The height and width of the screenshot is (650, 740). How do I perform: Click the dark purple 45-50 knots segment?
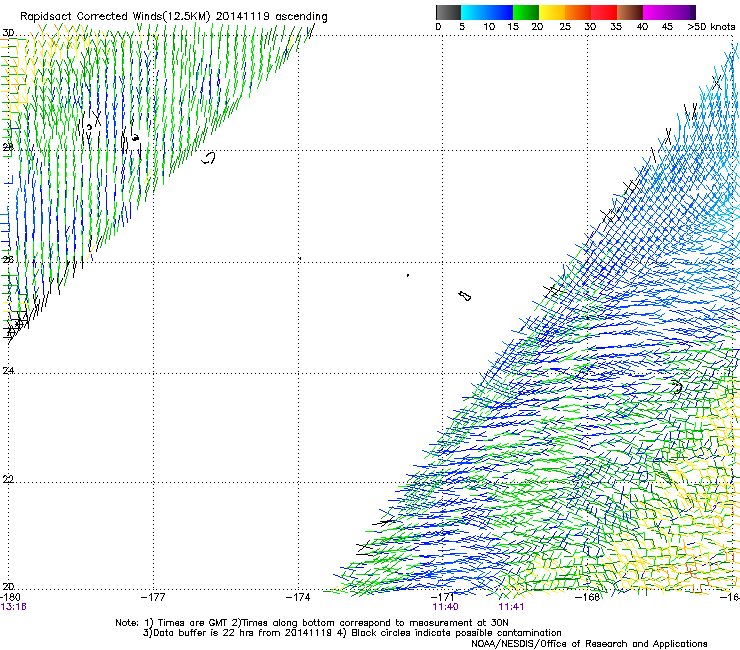click(x=682, y=12)
